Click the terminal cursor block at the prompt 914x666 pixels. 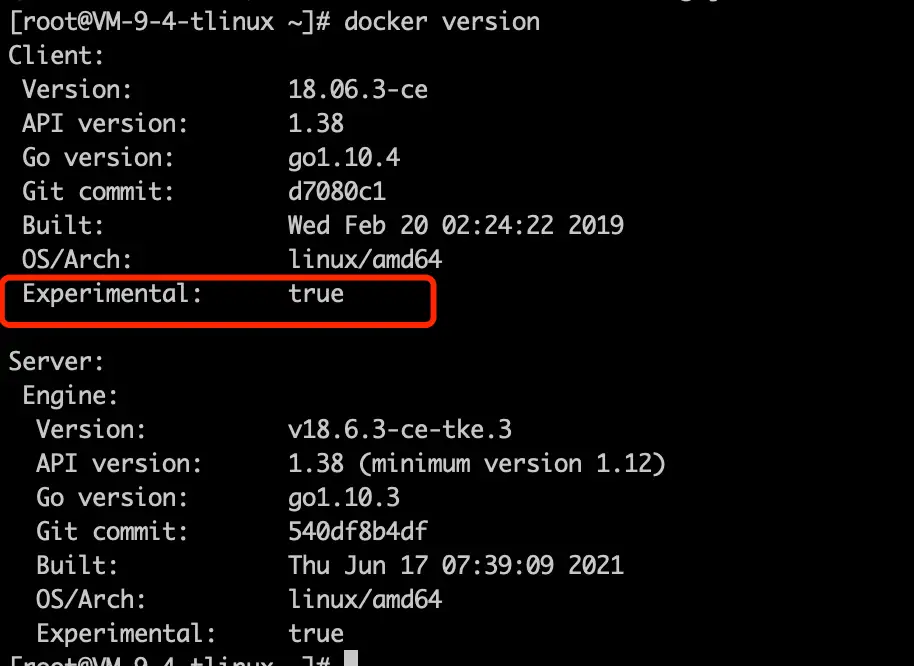click(350, 659)
